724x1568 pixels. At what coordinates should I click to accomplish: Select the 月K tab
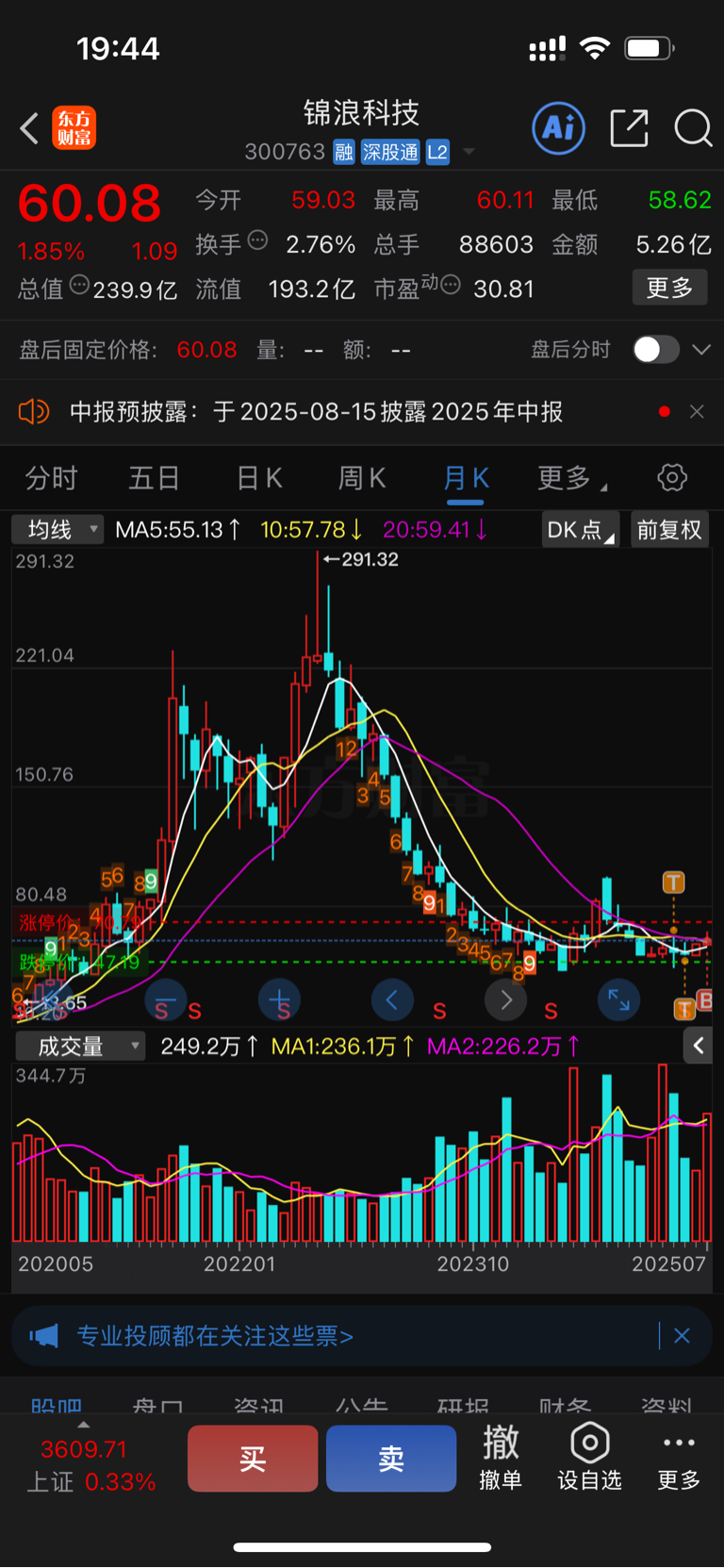[466, 478]
